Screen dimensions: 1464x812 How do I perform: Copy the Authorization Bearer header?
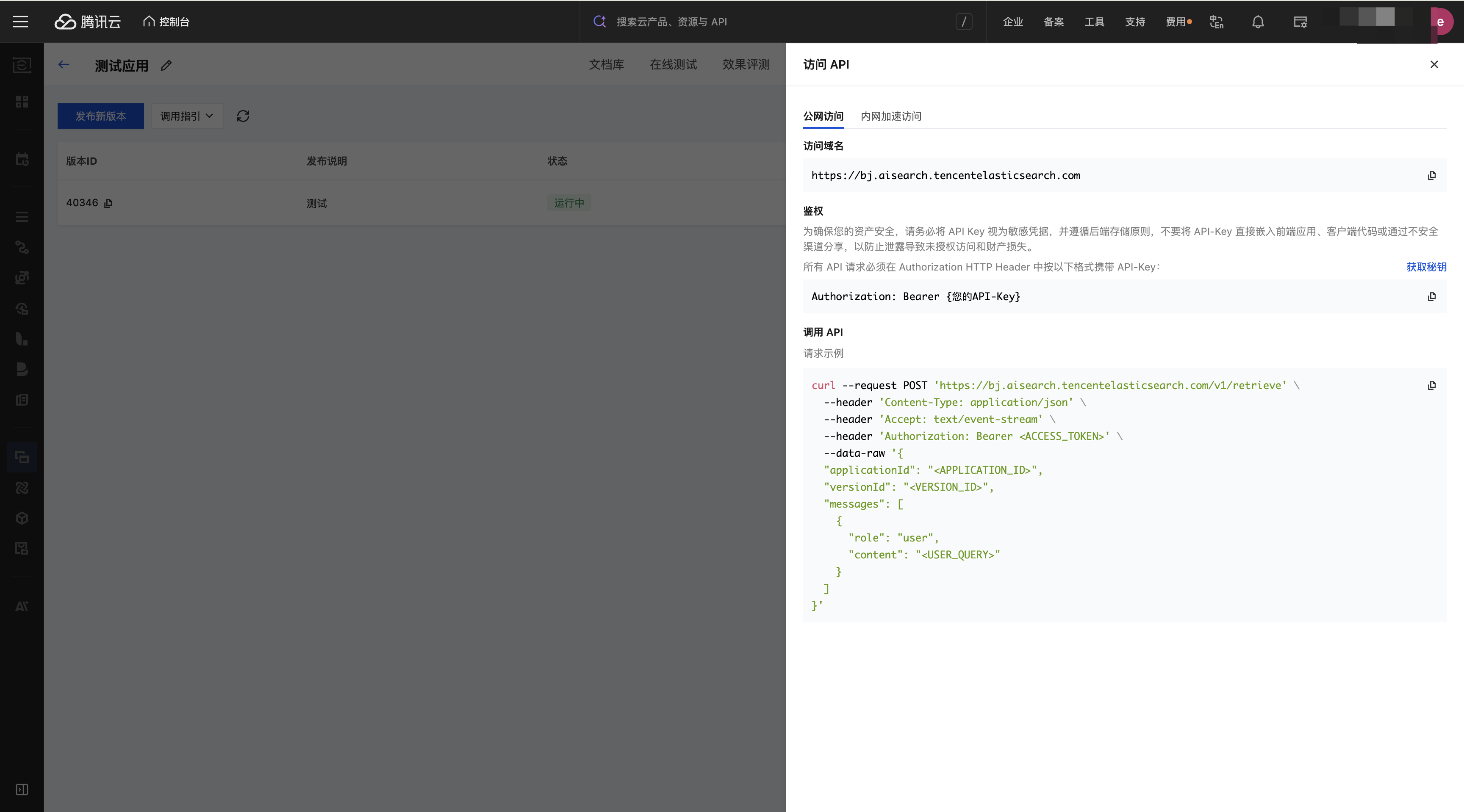1432,296
